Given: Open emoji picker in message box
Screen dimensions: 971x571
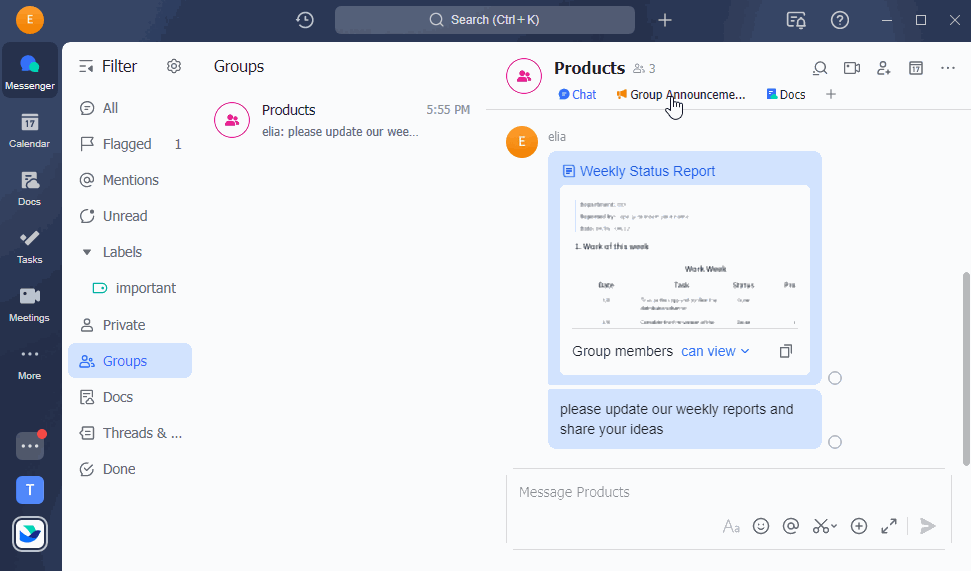Looking at the screenshot, I should click(x=761, y=526).
